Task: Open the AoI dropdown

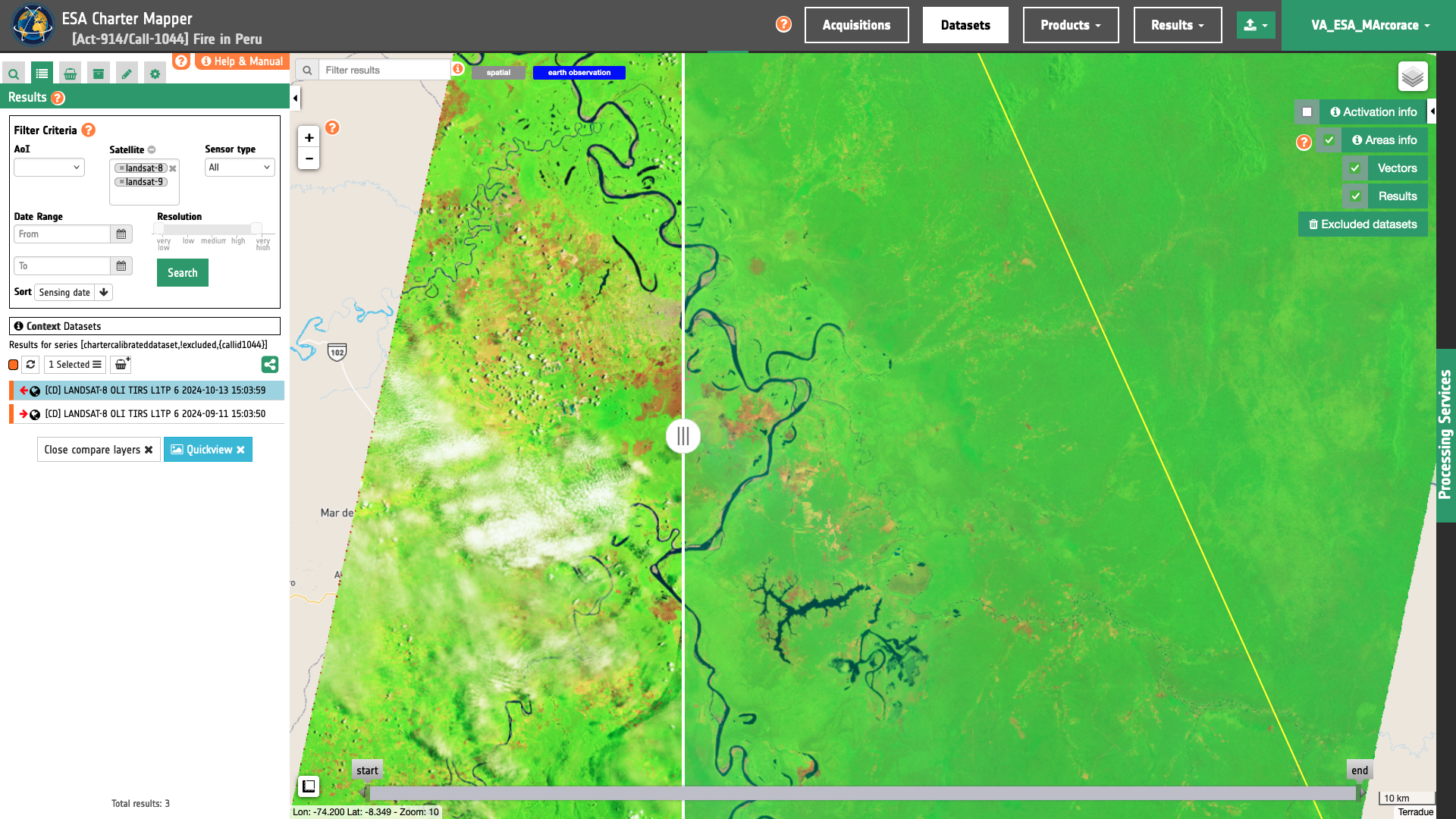Action: (49, 168)
